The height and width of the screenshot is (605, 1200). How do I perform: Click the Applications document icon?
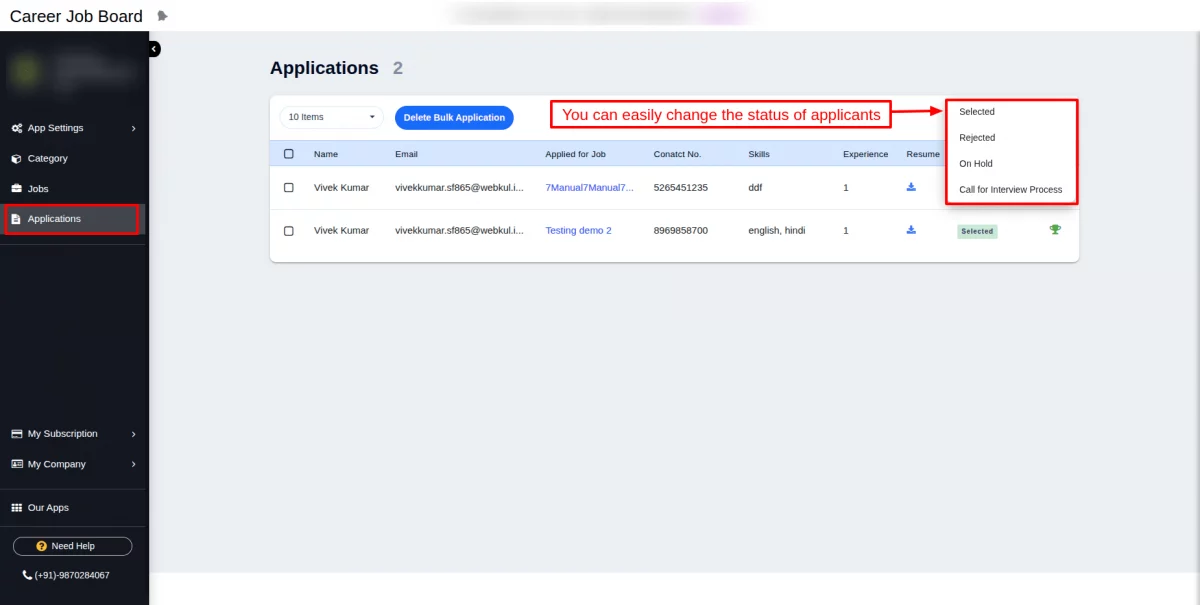16,219
